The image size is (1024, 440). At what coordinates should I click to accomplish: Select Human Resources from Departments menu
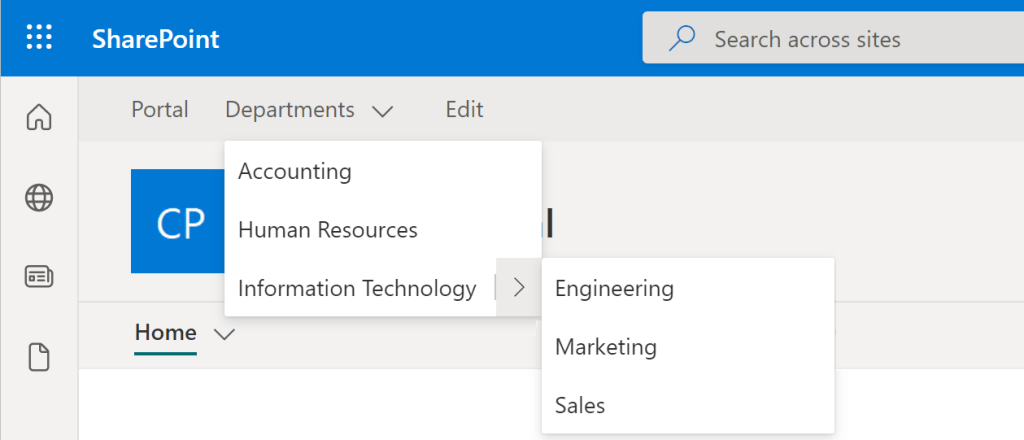(328, 230)
